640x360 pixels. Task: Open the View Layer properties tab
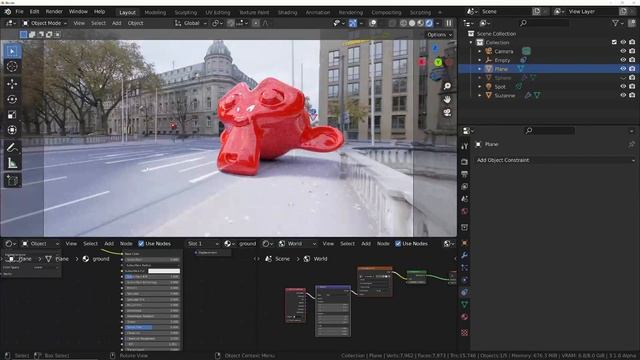click(464, 187)
